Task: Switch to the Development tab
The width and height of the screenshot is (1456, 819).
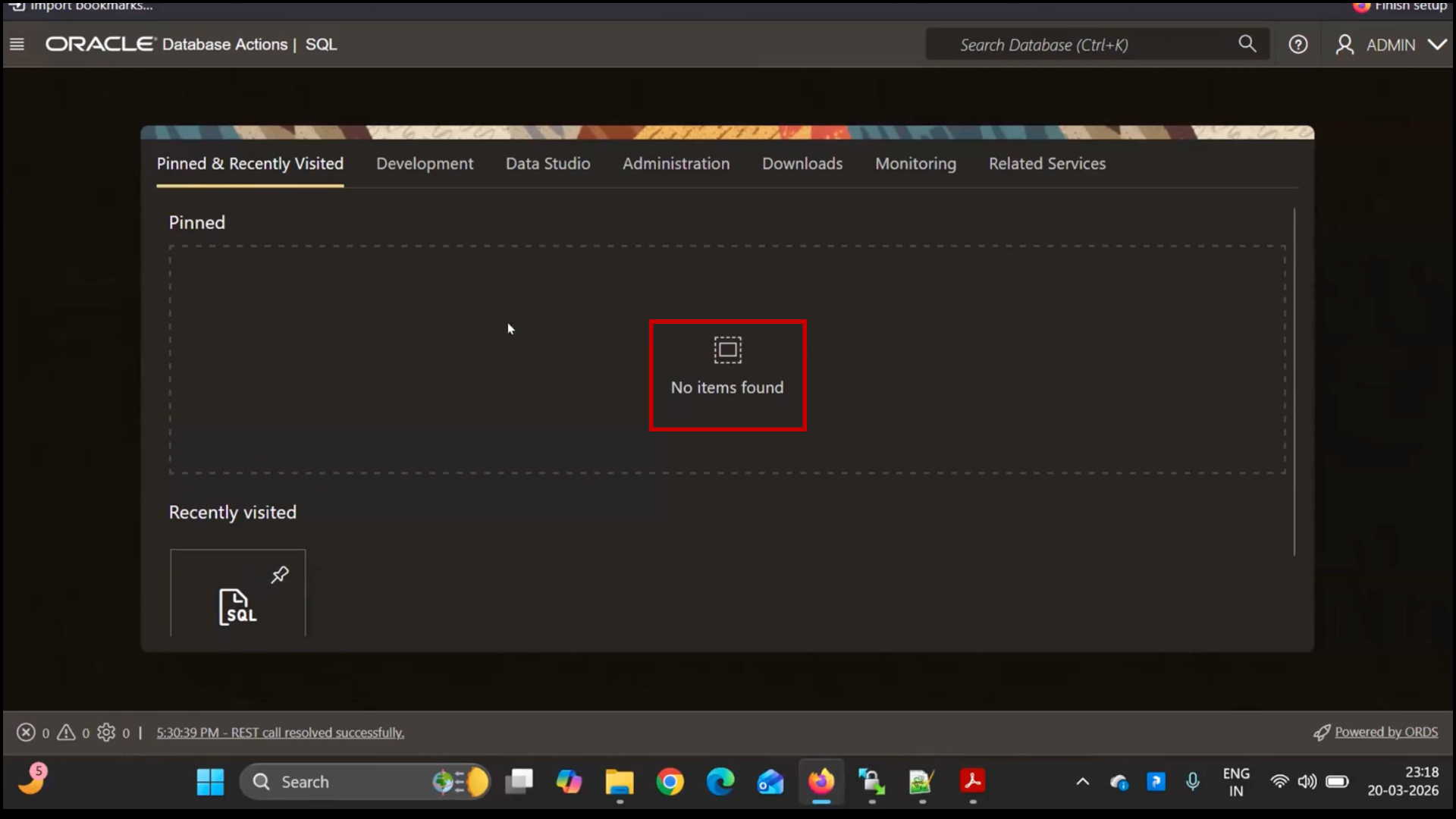Action: [x=425, y=163]
